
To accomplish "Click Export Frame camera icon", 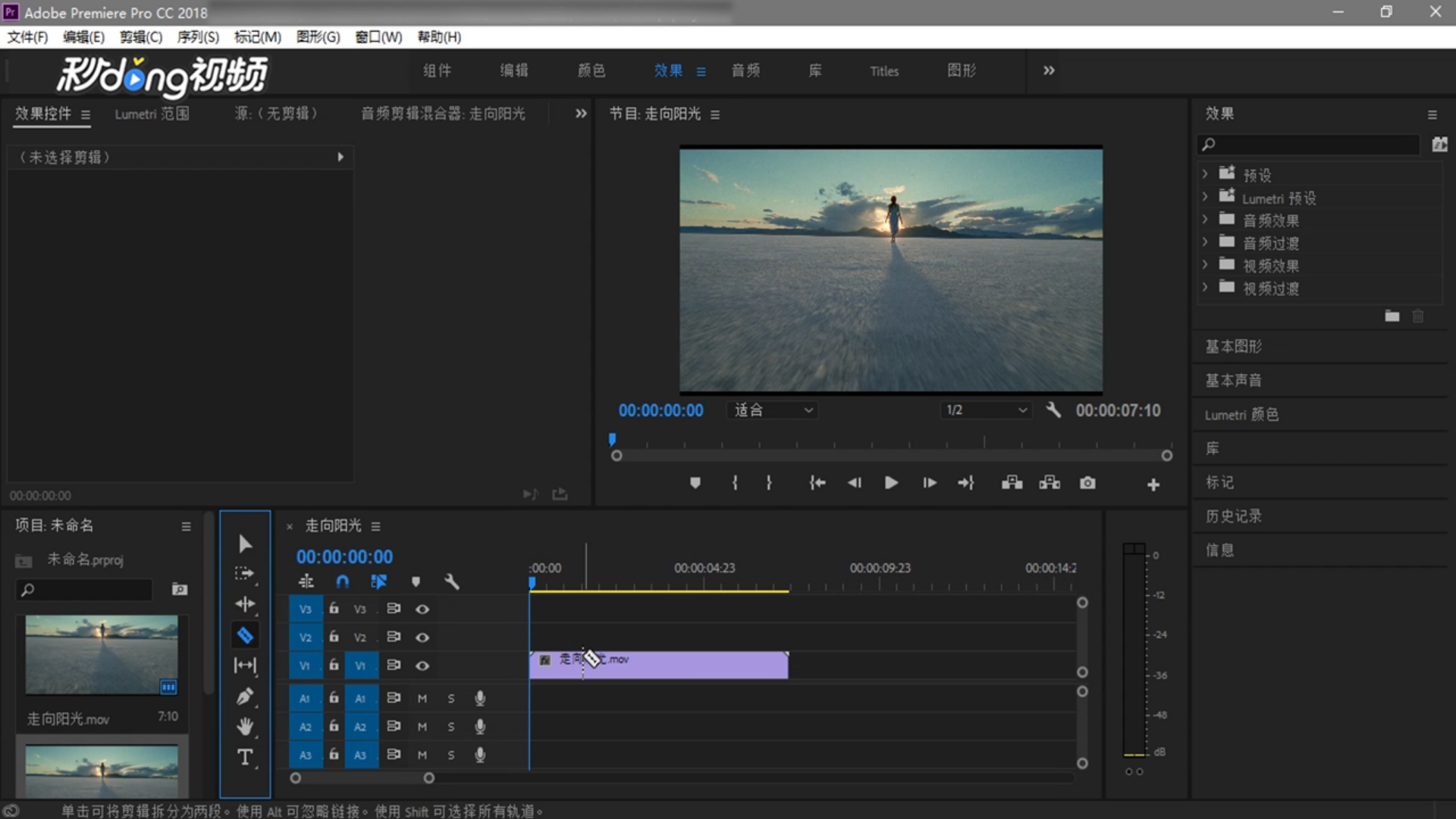I will click(1087, 483).
